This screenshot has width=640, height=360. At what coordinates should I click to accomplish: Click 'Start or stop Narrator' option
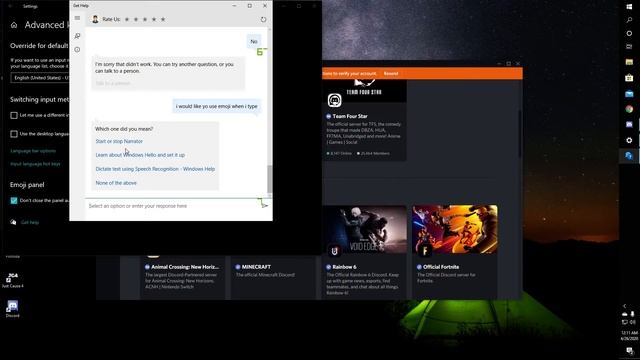119,141
